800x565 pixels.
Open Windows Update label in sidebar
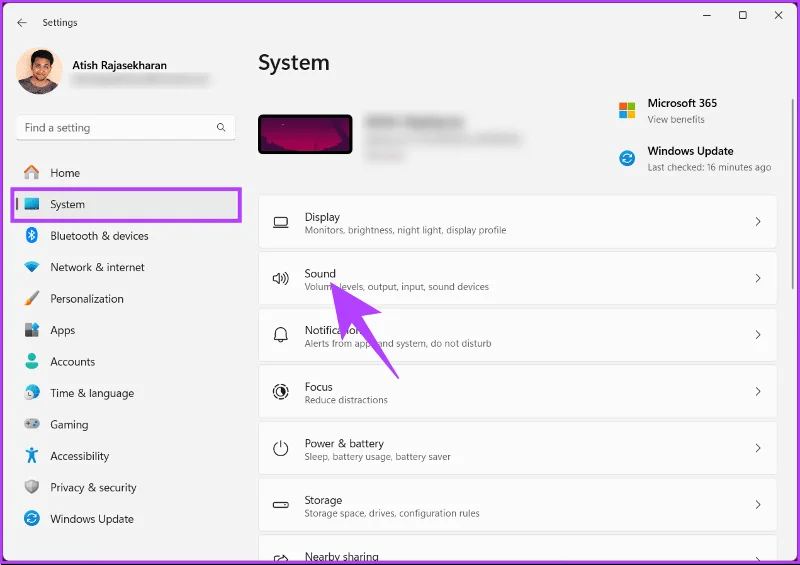pos(92,519)
